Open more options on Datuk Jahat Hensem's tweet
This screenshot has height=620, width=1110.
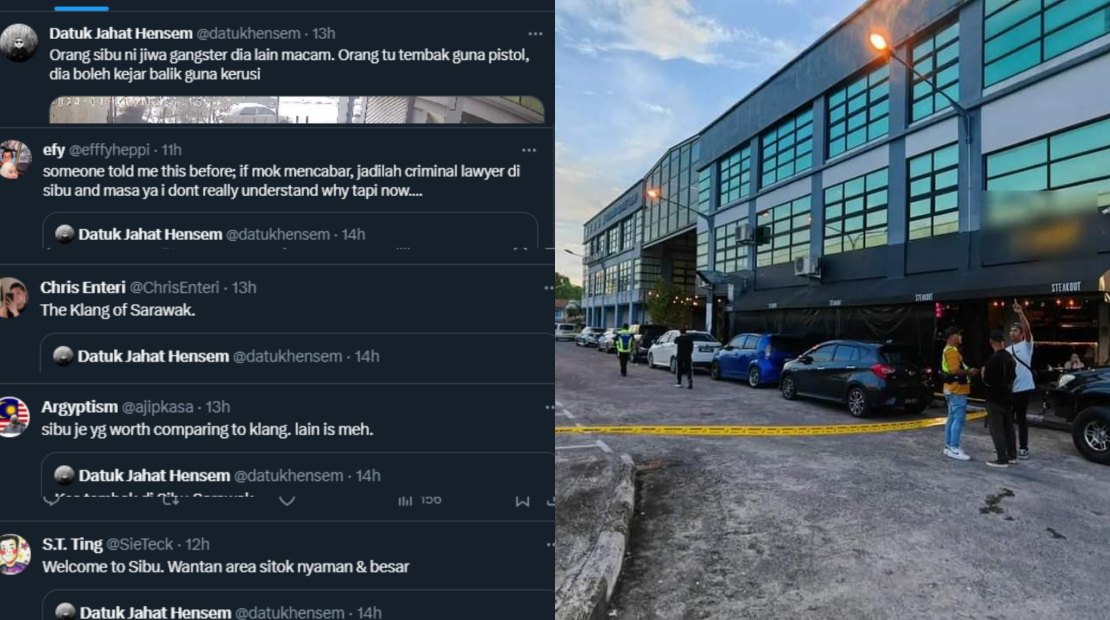(x=535, y=33)
